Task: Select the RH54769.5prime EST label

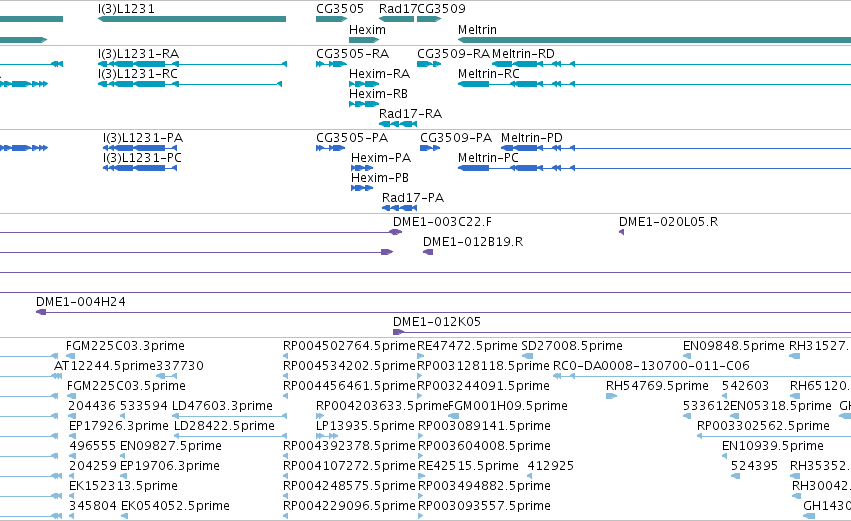Action: (x=657, y=386)
